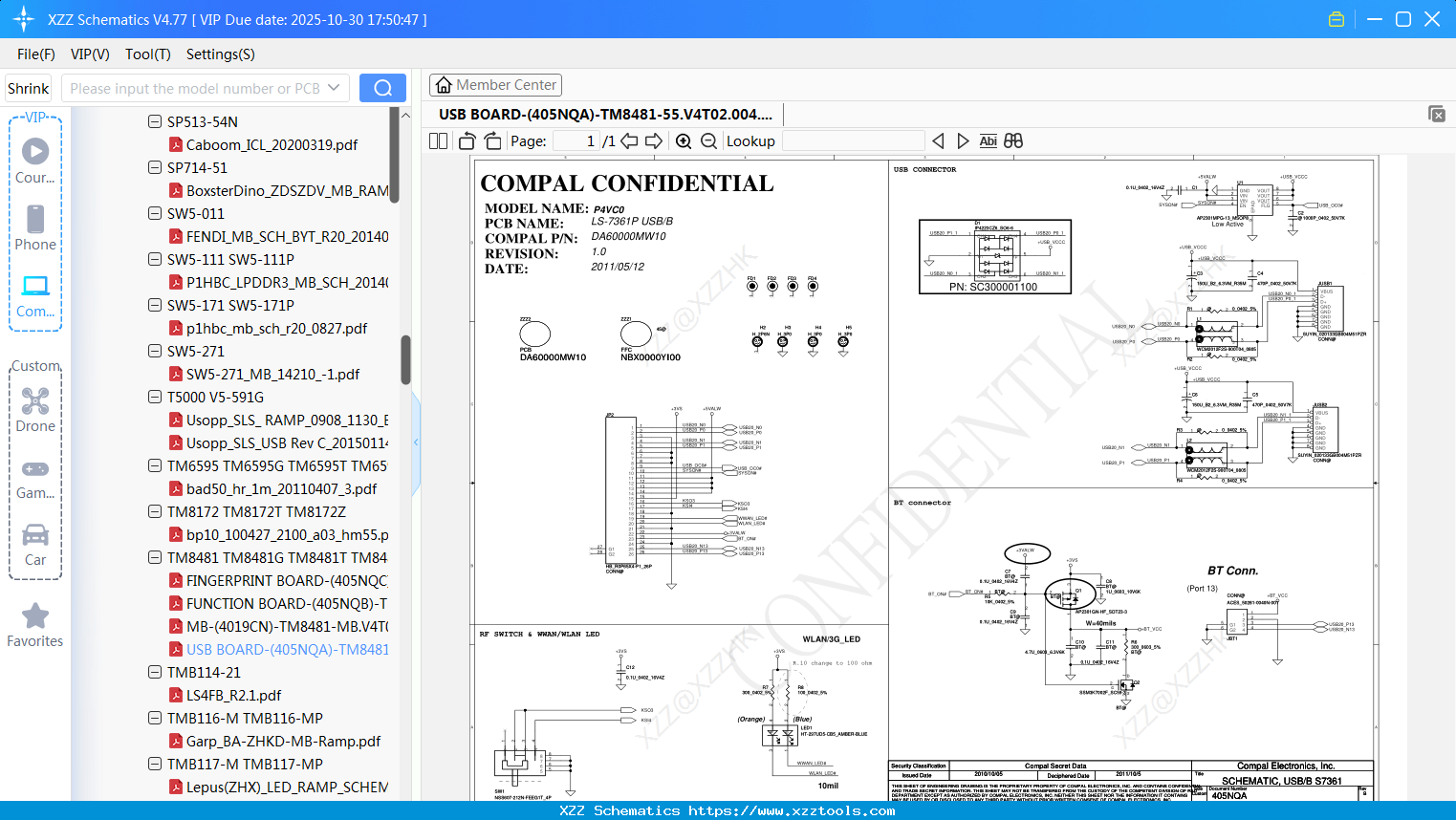The image size is (1456, 820).
Task: Open Usopp_SLS_USB Rev C file
Action: tap(287, 442)
